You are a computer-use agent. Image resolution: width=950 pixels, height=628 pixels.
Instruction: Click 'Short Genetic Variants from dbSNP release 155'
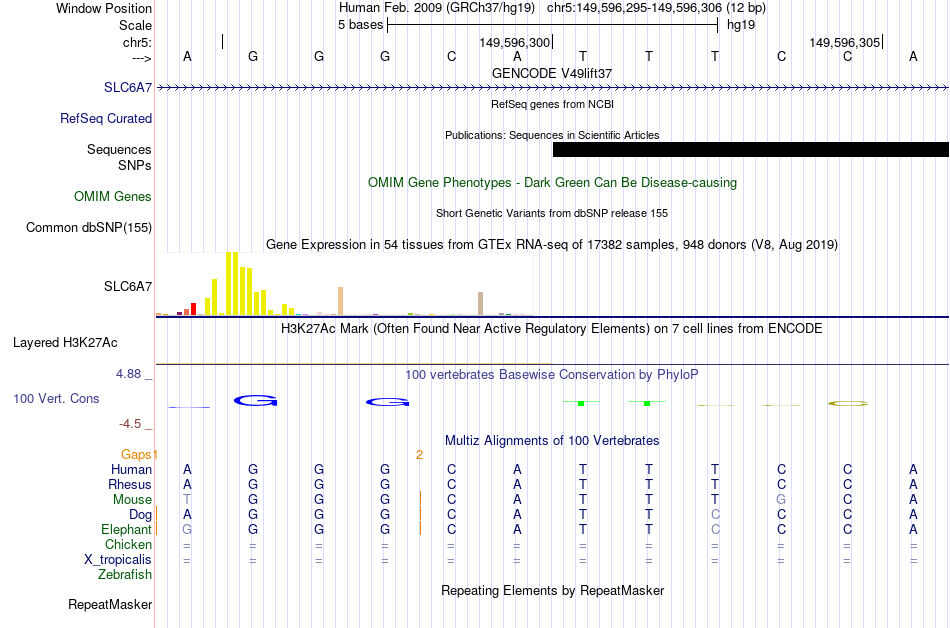click(552, 213)
